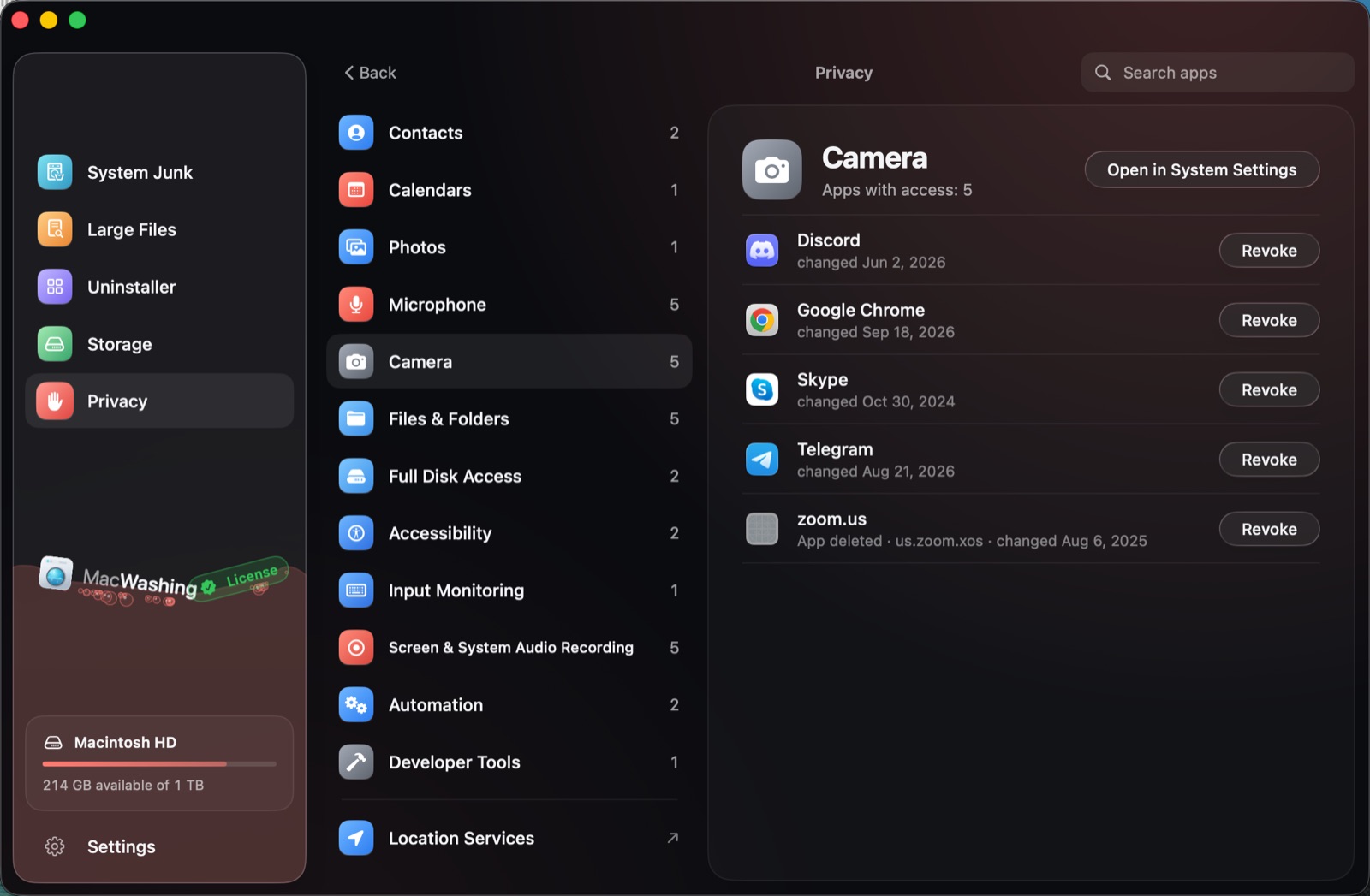
Task: Open Camera in System Settings
Action: (x=1201, y=169)
